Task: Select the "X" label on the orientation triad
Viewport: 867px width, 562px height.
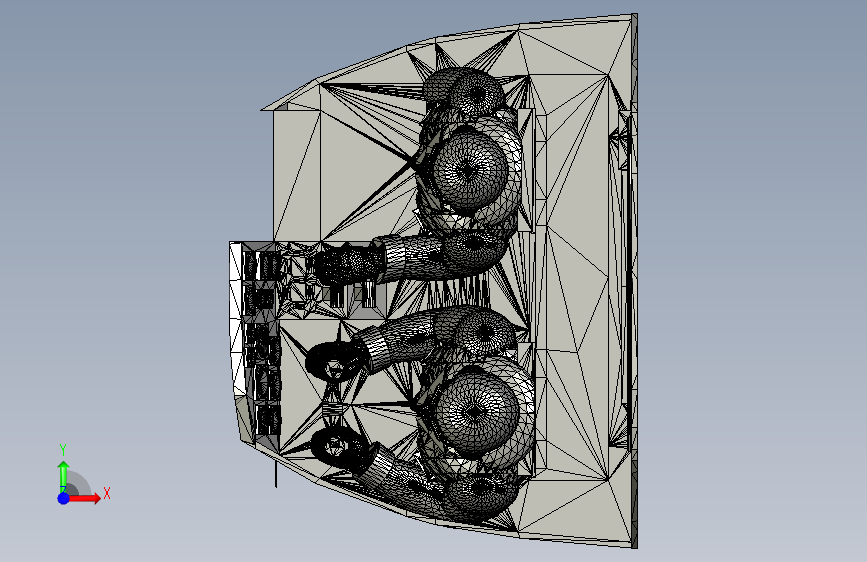Action: [x=107, y=493]
